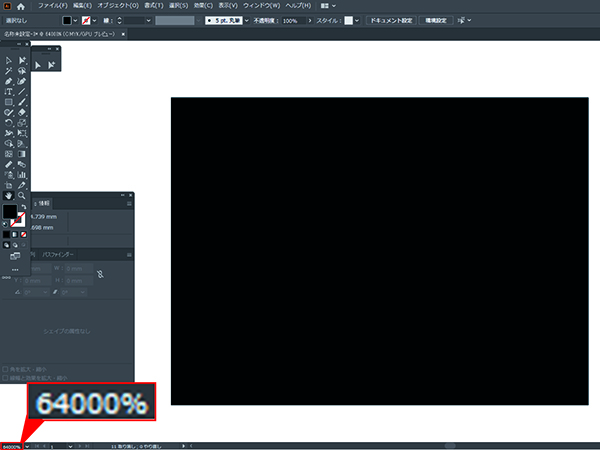Select the Width tool
600x450 pixels.
click(x=8, y=133)
